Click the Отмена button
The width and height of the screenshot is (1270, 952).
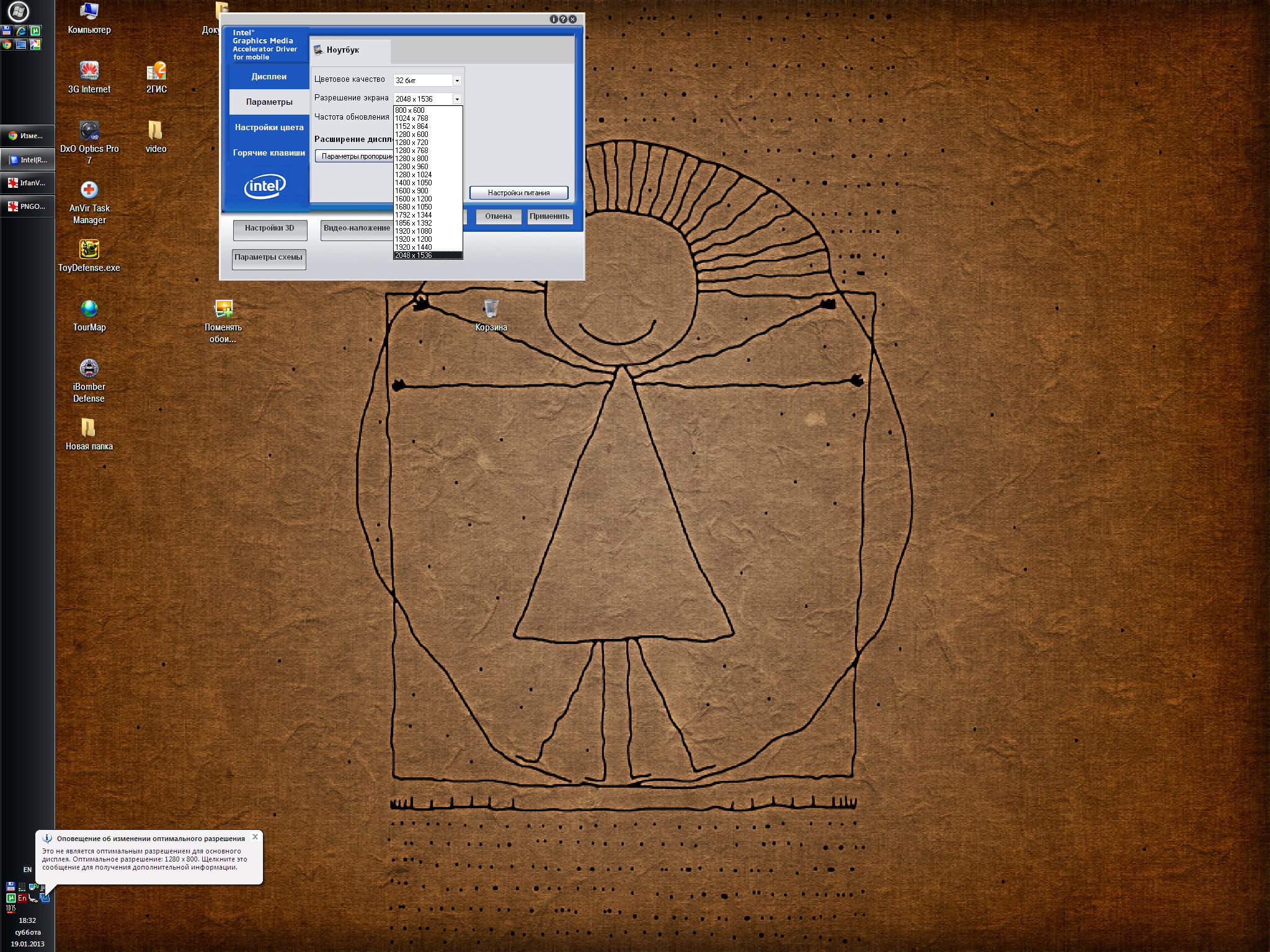tap(499, 216)
